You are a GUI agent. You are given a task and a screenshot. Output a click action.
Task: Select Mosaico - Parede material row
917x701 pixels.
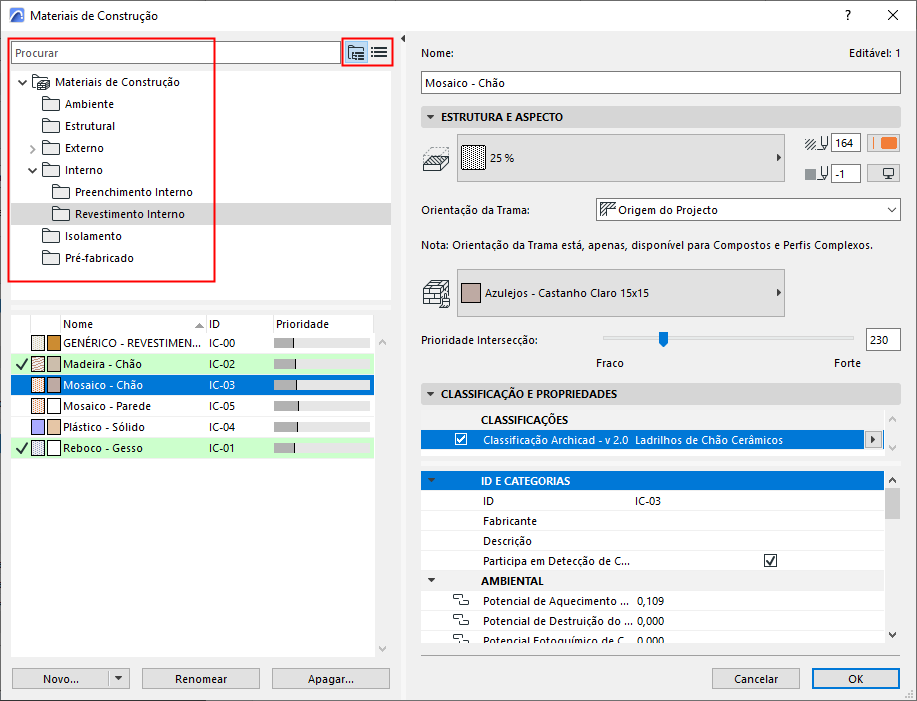point(192,406)
